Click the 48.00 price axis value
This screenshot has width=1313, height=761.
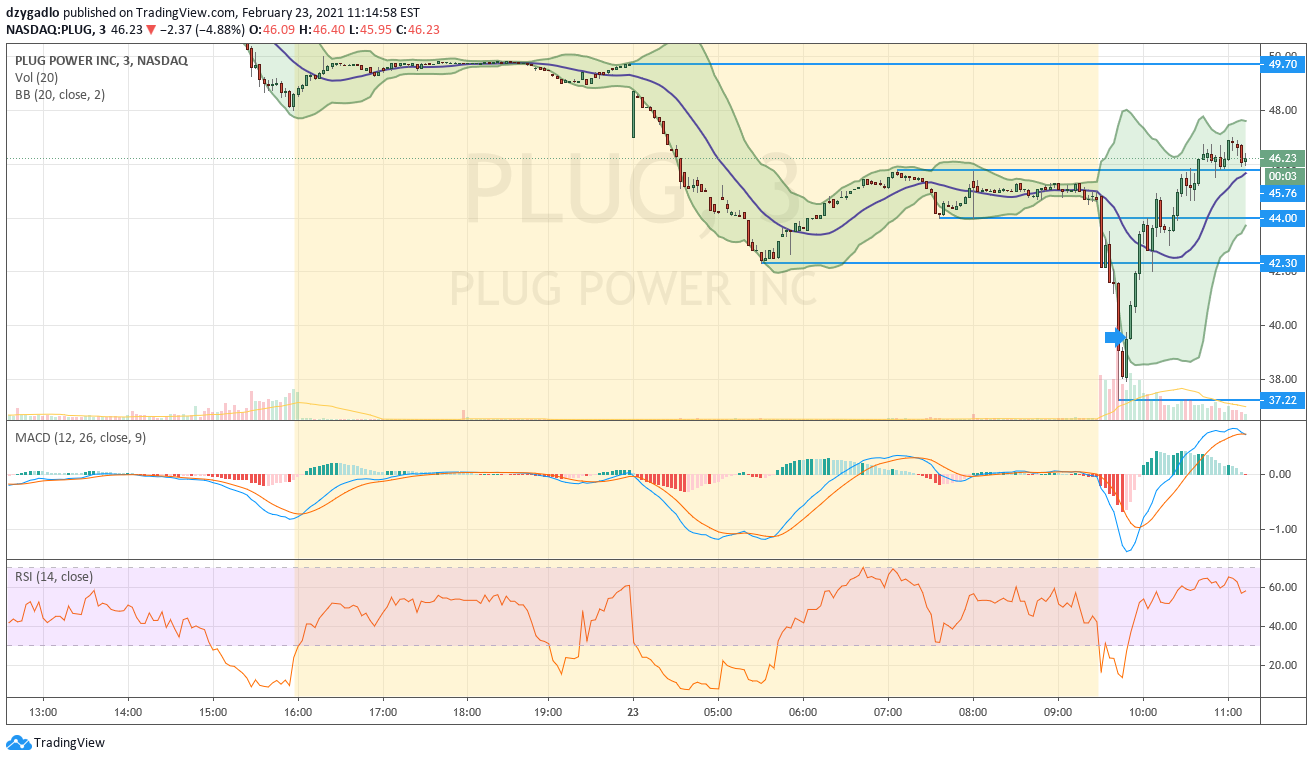coord(1282,110)
